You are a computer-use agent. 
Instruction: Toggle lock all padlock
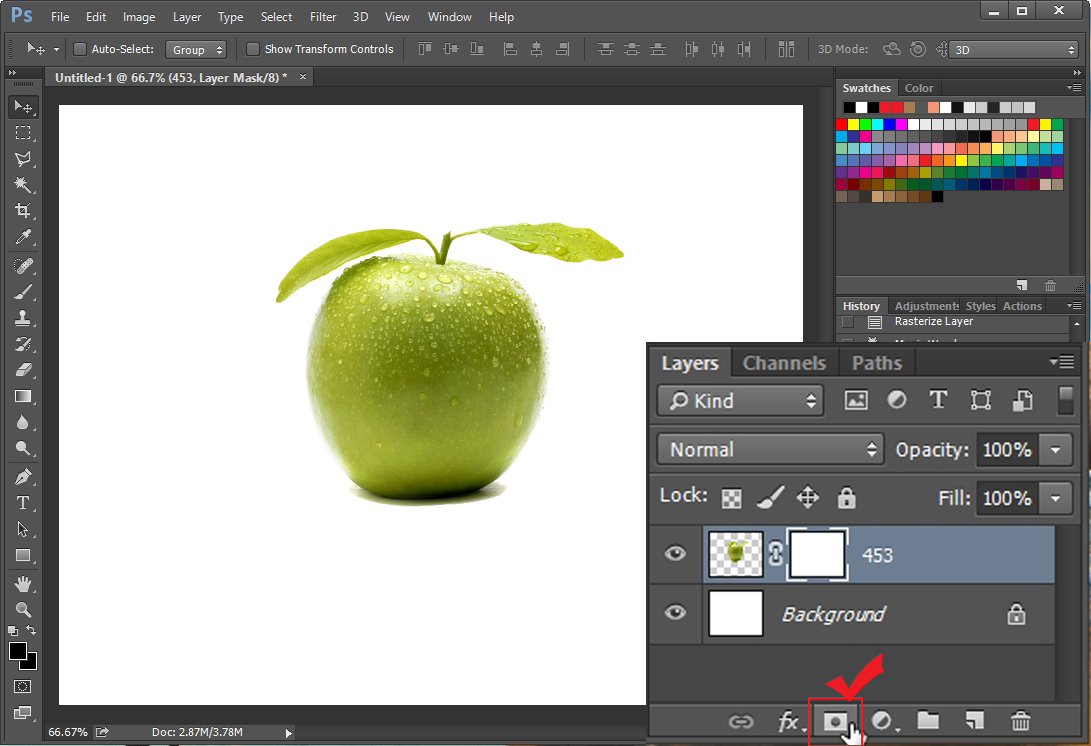tap(846, 498)
